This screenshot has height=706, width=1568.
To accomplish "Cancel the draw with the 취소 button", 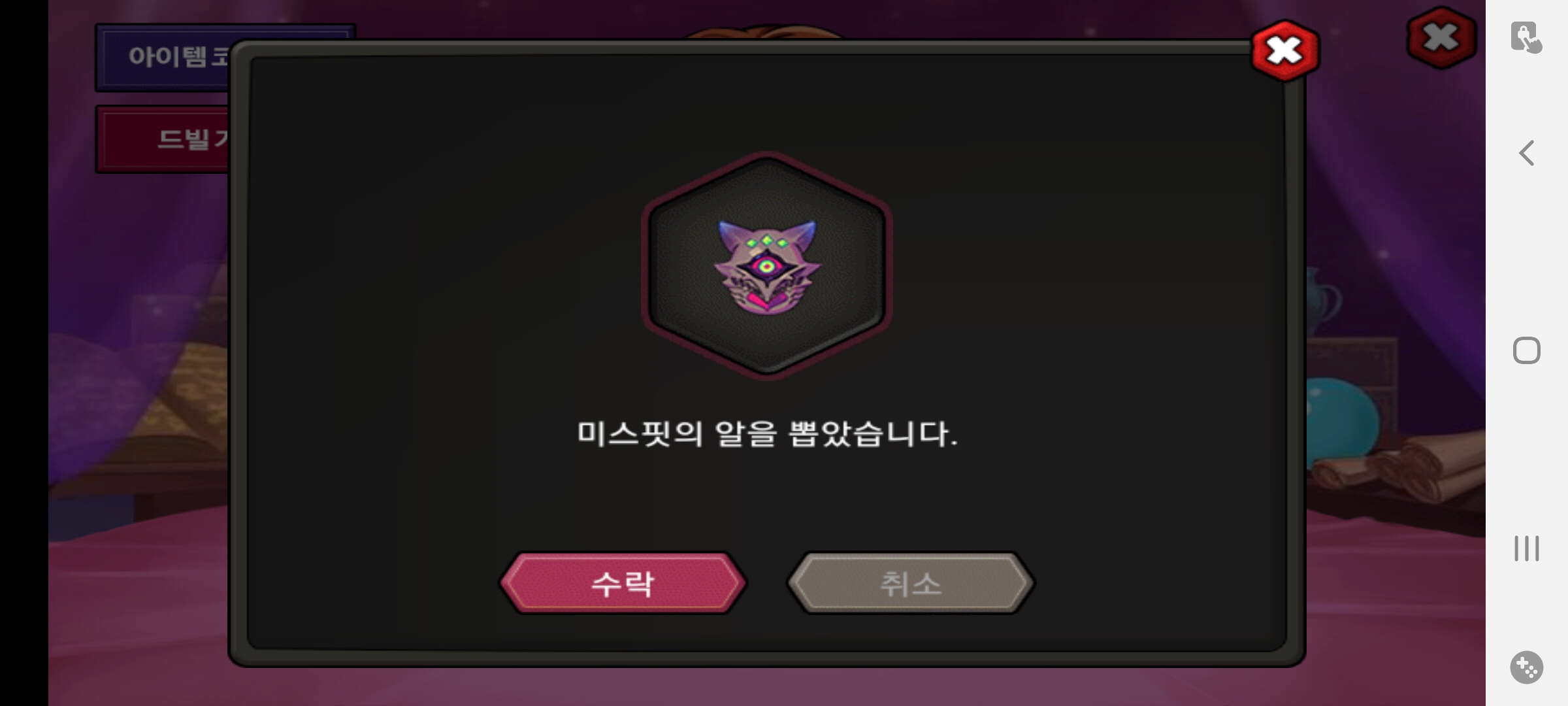I will tap(911, 583).
